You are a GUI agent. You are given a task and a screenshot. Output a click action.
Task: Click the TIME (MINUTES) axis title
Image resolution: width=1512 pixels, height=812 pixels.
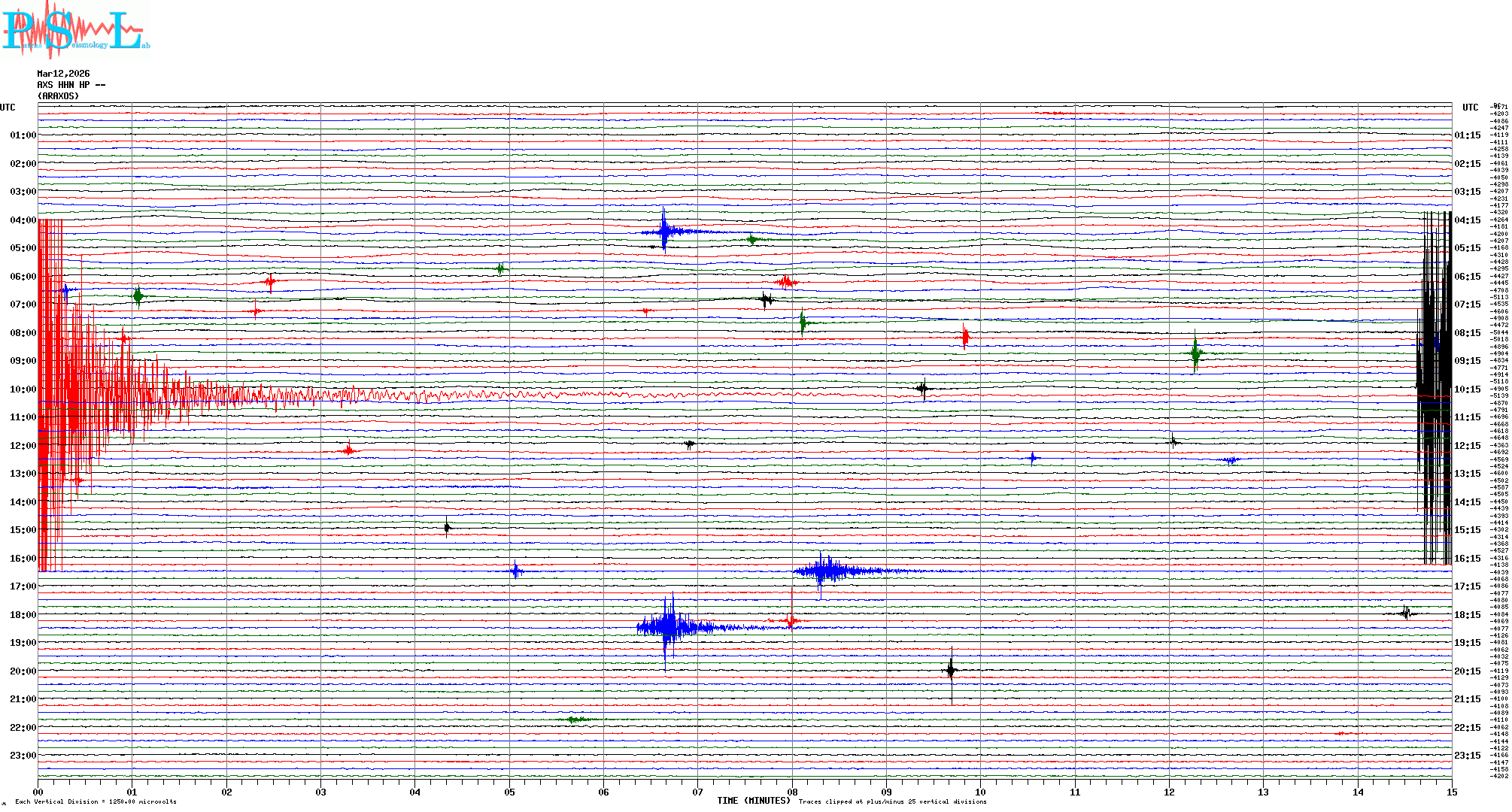[753, 801]
